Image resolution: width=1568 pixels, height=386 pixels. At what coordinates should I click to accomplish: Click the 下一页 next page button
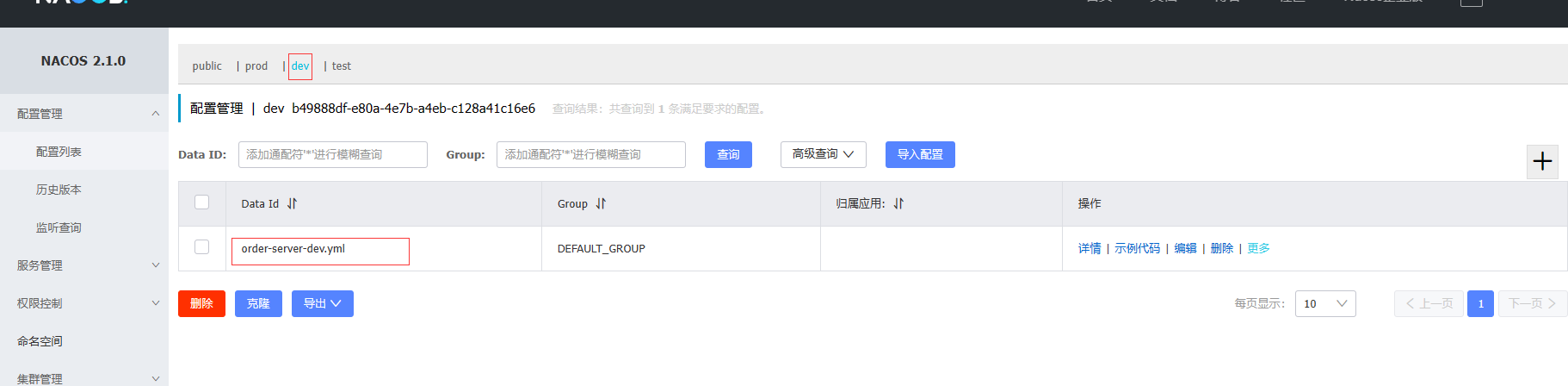click(x=1533, y=303)
